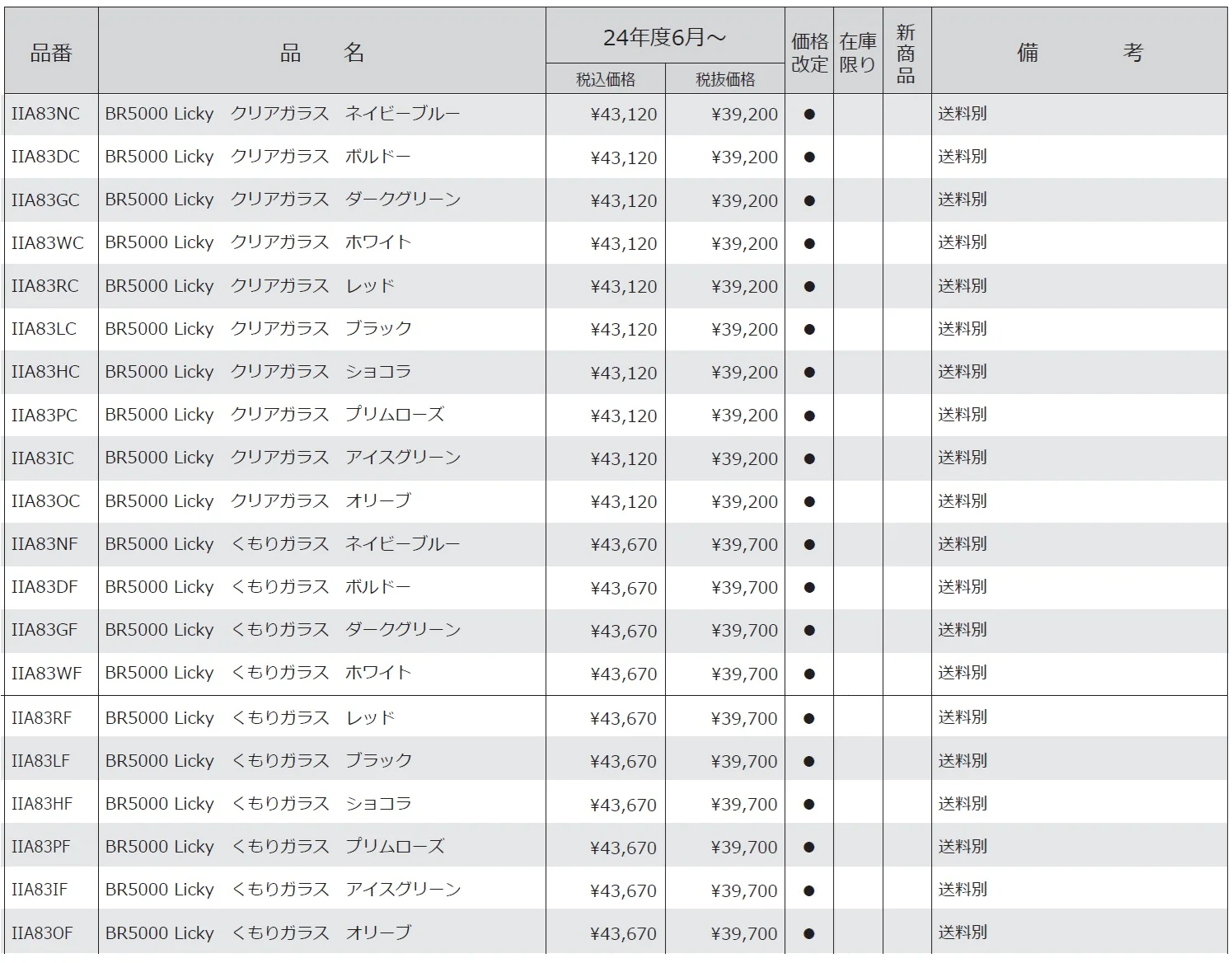Image resolution: width=1232 pixels, height=963 pixels.
Task: Click product name クリアガラス ボルドー
Action: pos(320,157)
